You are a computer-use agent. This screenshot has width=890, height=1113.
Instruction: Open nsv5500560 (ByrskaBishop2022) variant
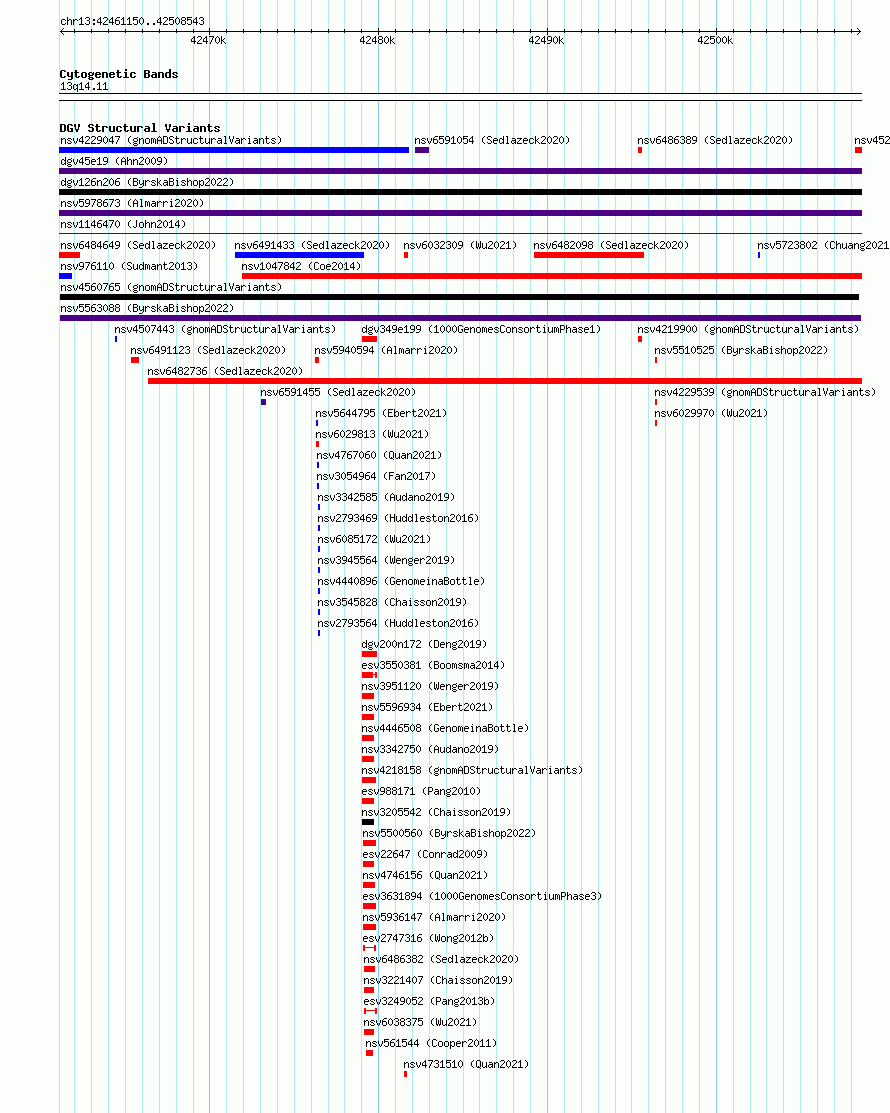click(x=449, y=833)
